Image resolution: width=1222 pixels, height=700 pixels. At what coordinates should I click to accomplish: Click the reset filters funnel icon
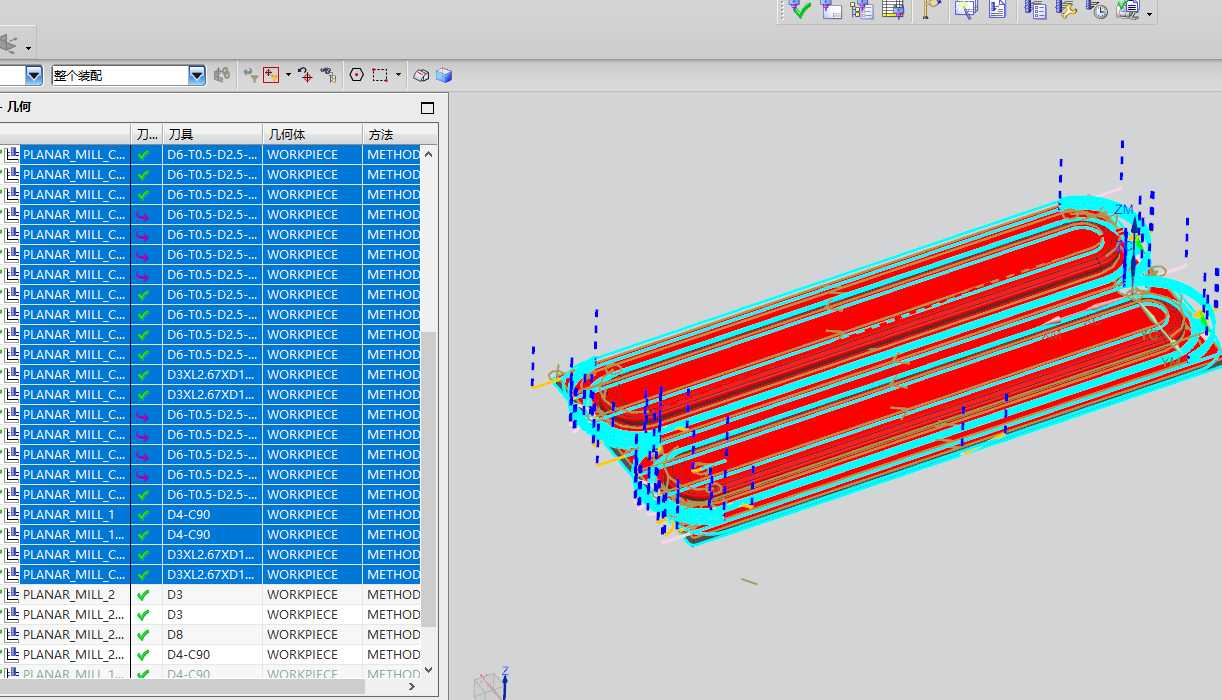pos(251,75)
